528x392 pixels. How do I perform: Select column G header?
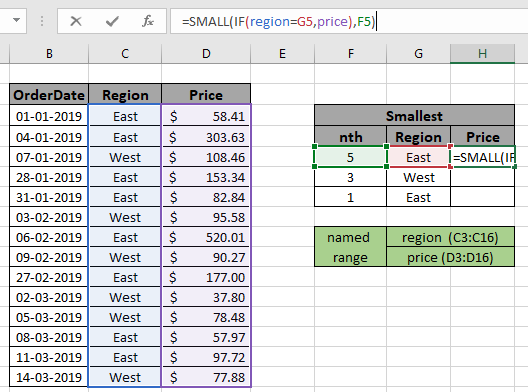(x=419, y=54)
